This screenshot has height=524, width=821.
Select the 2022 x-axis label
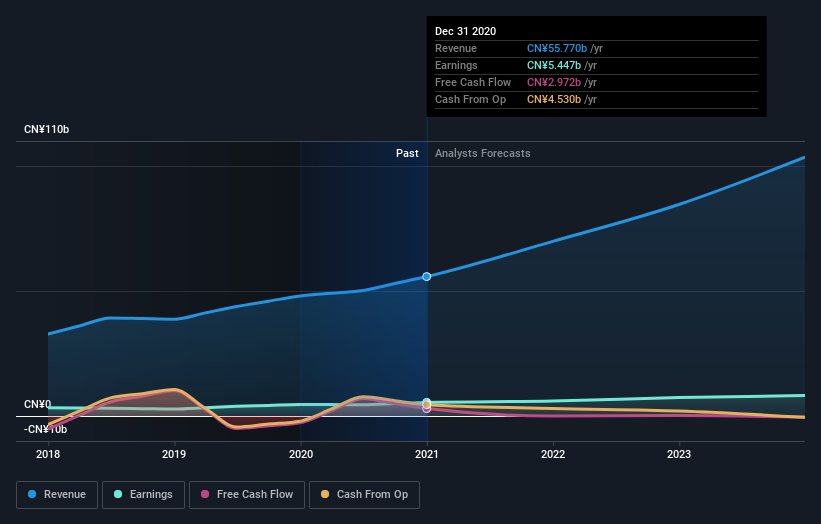pyautogui.click(x=553, y=454)
